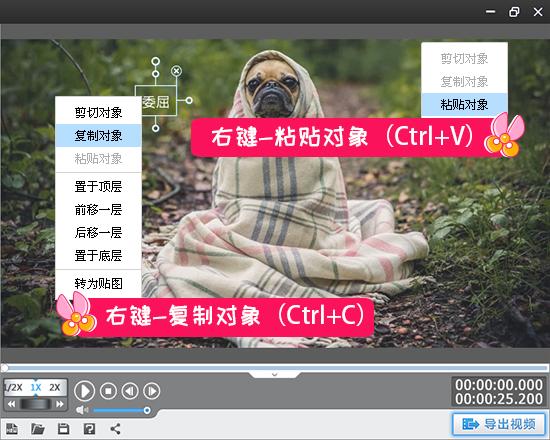
Task: Click the rewind double-arrow speed button
Action: point(12,404)
